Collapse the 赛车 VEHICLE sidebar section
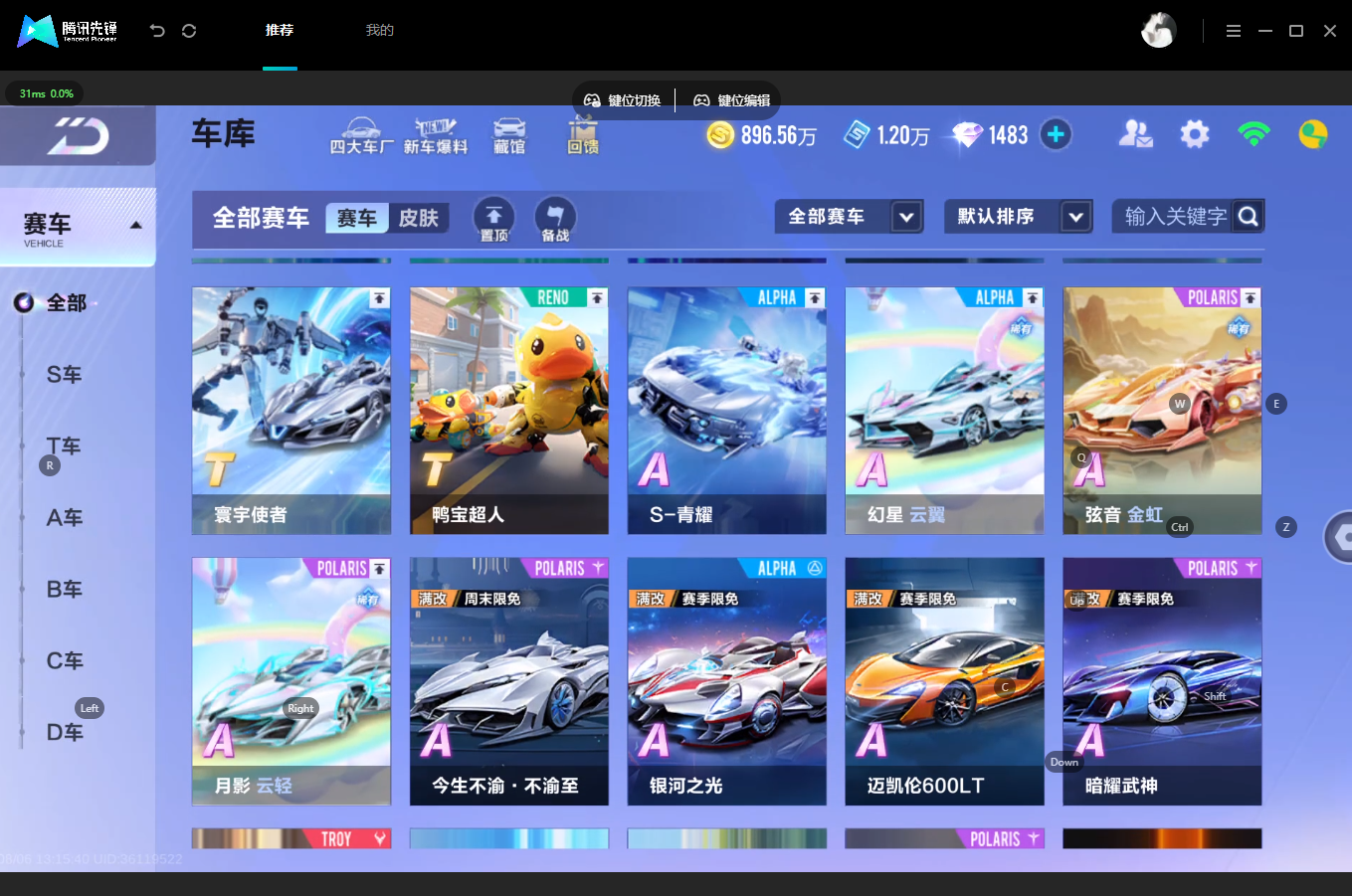1352x896 pixels. point(78,228)
